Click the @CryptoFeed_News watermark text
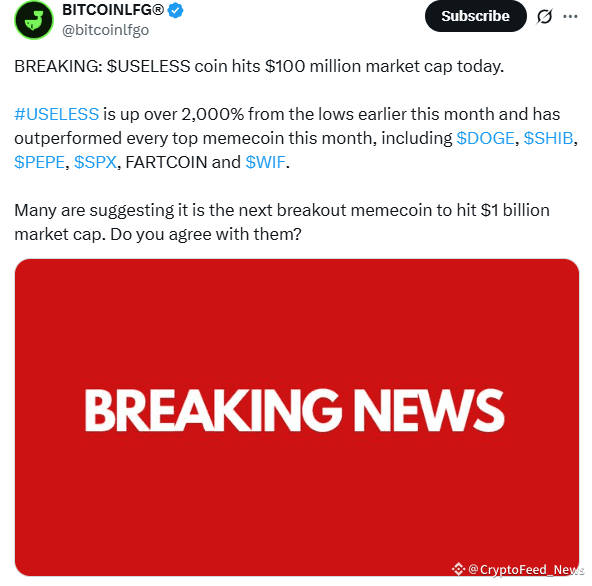The height and width of the screenshot is (586, 592). [x=526, y=569]
